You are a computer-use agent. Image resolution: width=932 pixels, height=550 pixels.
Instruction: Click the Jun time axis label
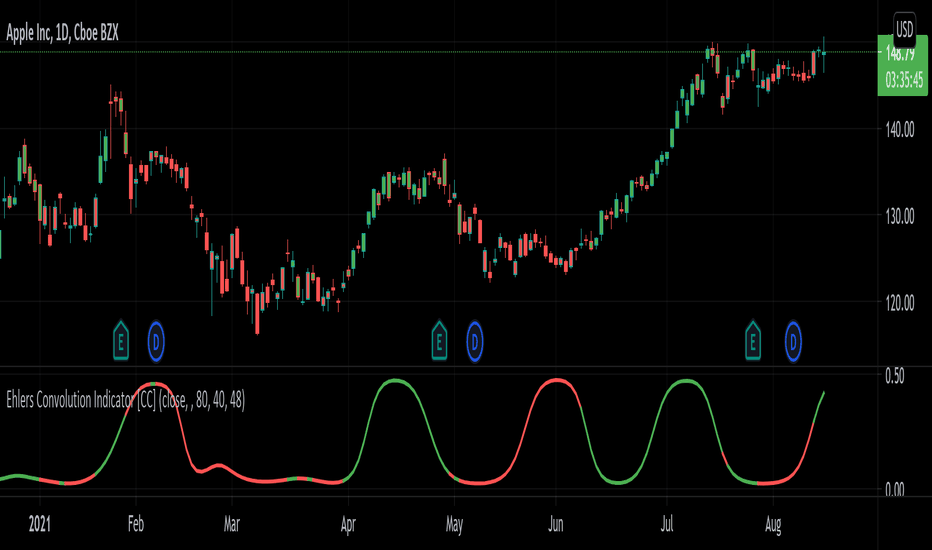coord(556,524)
